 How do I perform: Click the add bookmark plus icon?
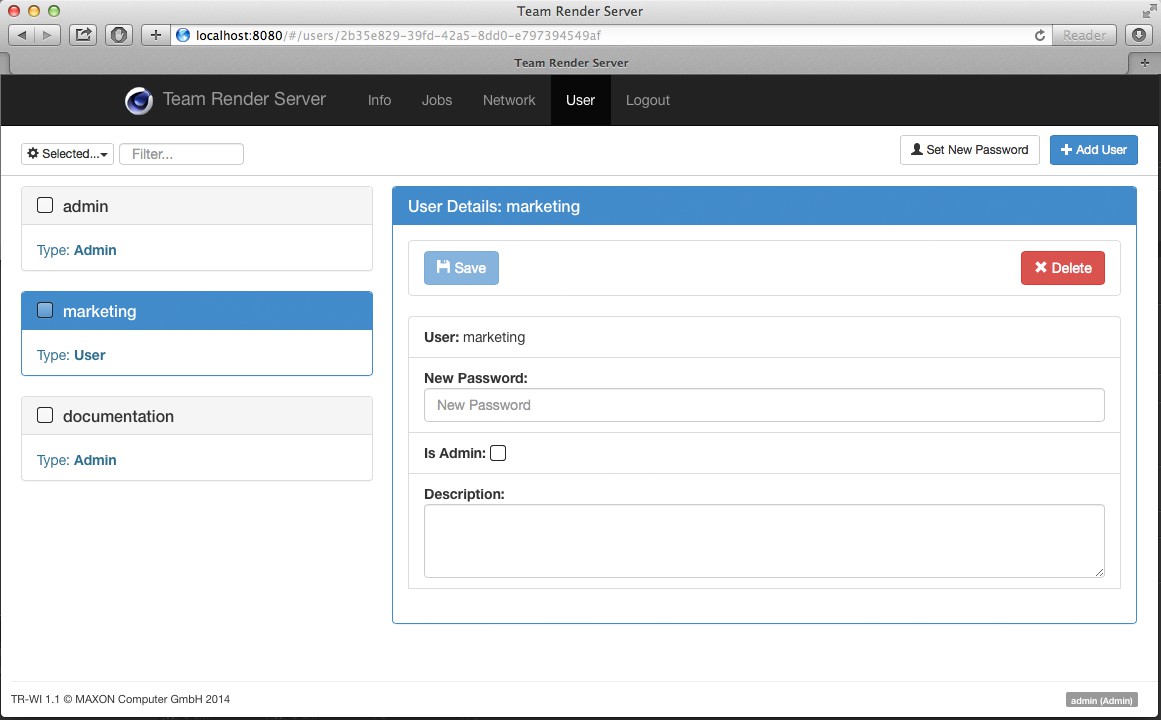tap(155, 35)
